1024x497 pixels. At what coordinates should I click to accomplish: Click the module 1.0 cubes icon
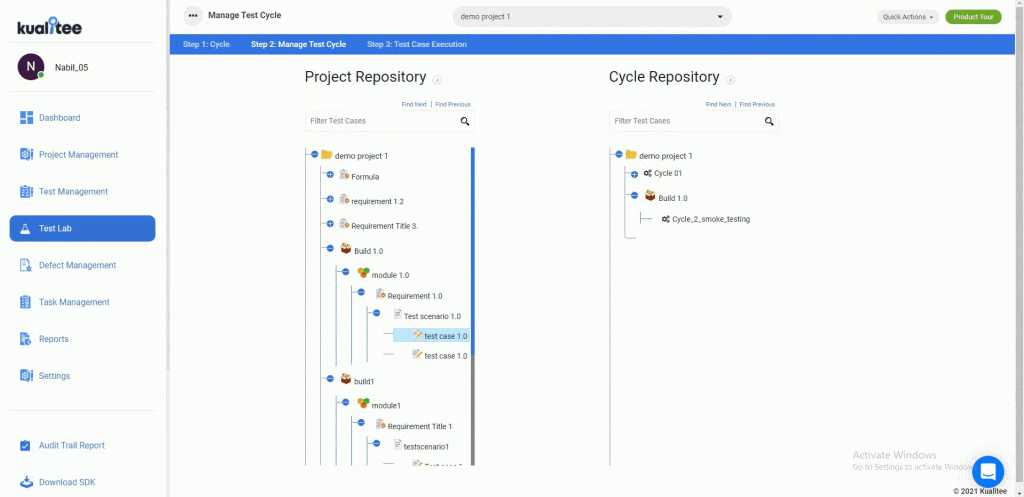(364, 273)
